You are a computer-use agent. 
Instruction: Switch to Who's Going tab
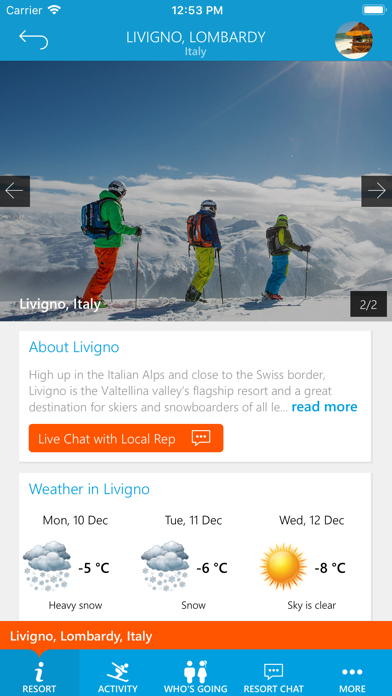coord(196,673)
